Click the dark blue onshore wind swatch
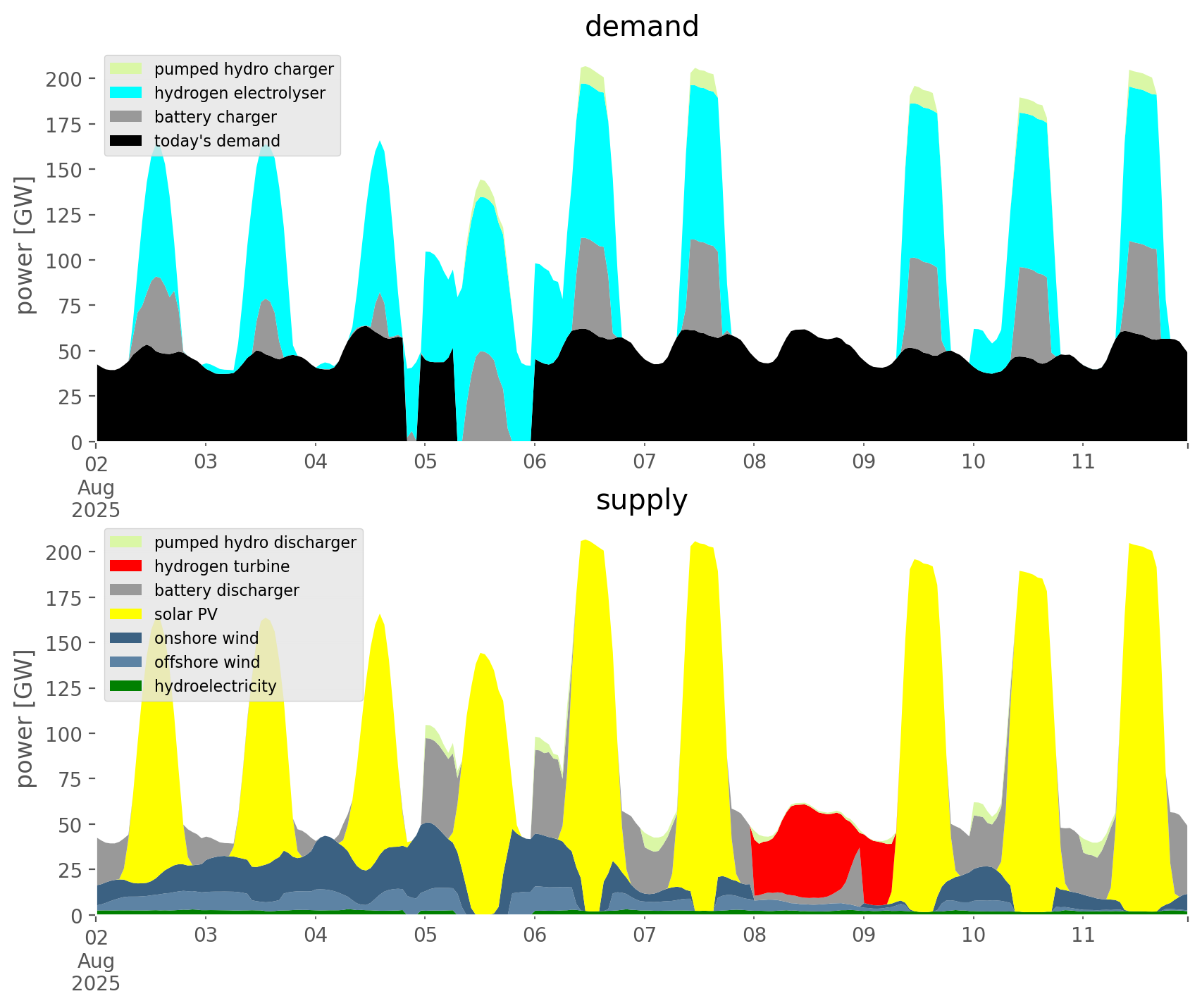The image size is (1202, 1008). pos(126,638)
